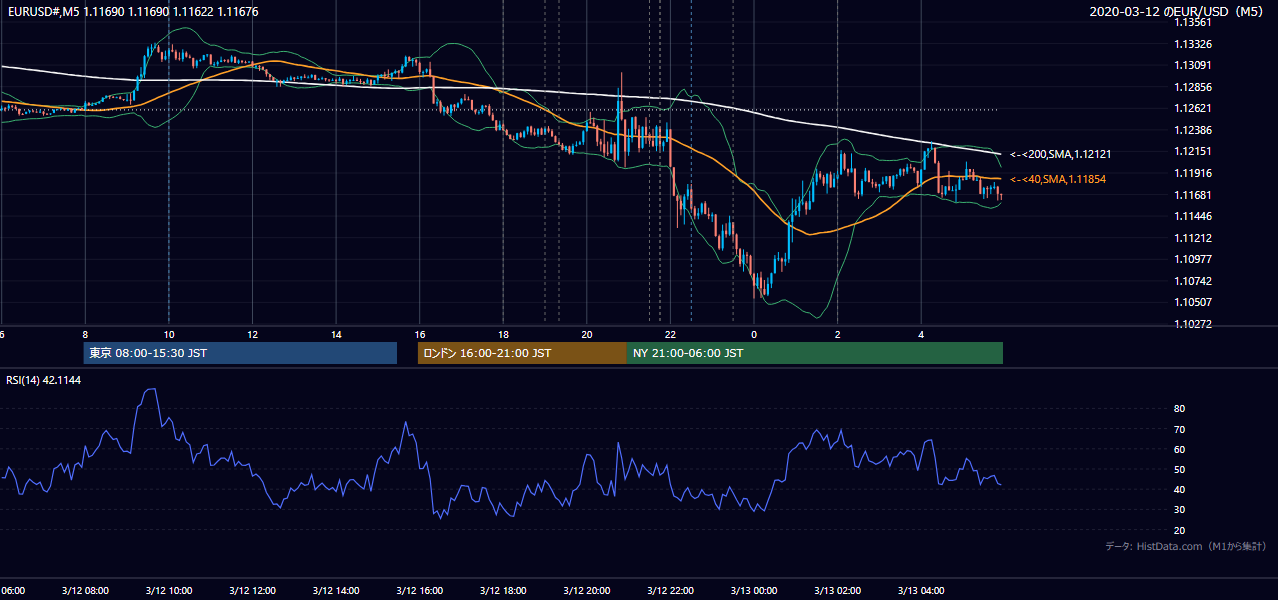
Task: Click the HistData.com data credit text
Action: coord(1185,546)
